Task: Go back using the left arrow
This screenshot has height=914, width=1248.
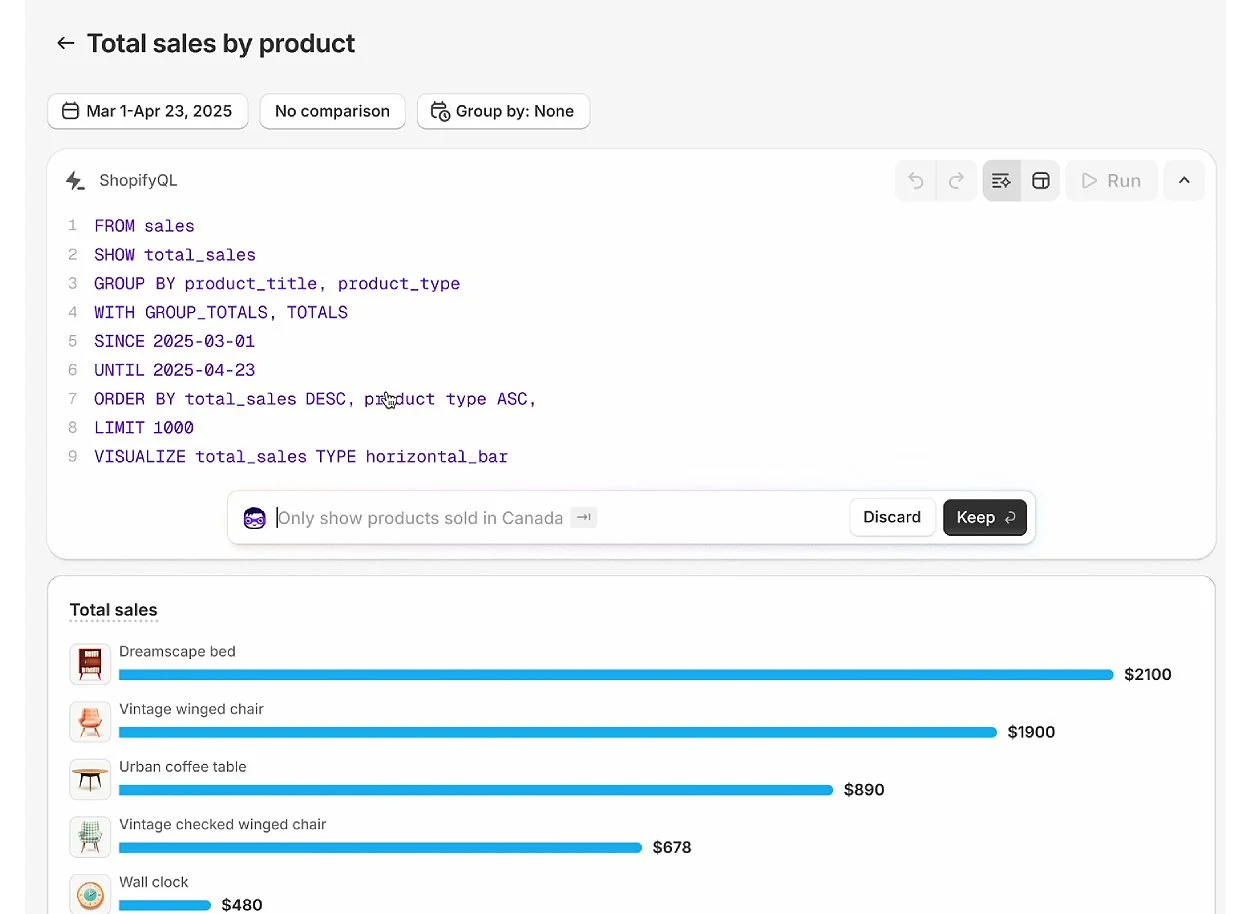Action: pos(66,43)
